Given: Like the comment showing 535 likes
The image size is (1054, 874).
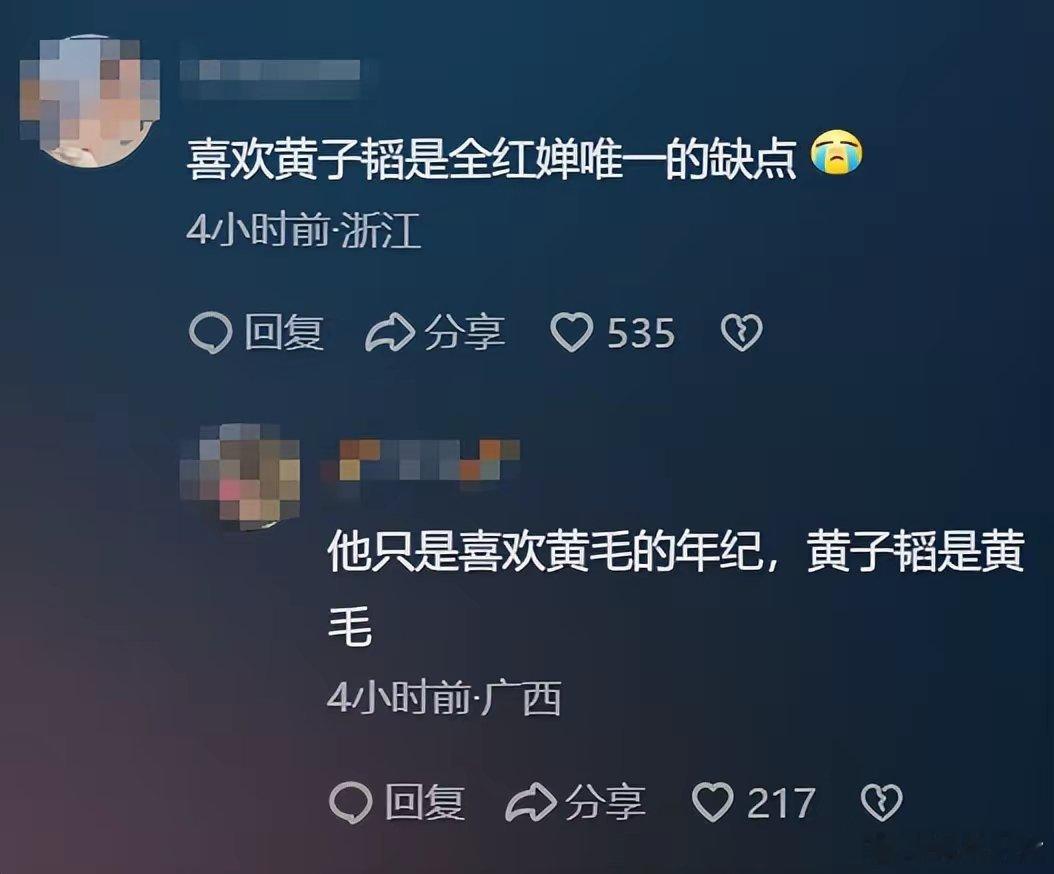Looking at the screenshot, I should click(571, 333).
